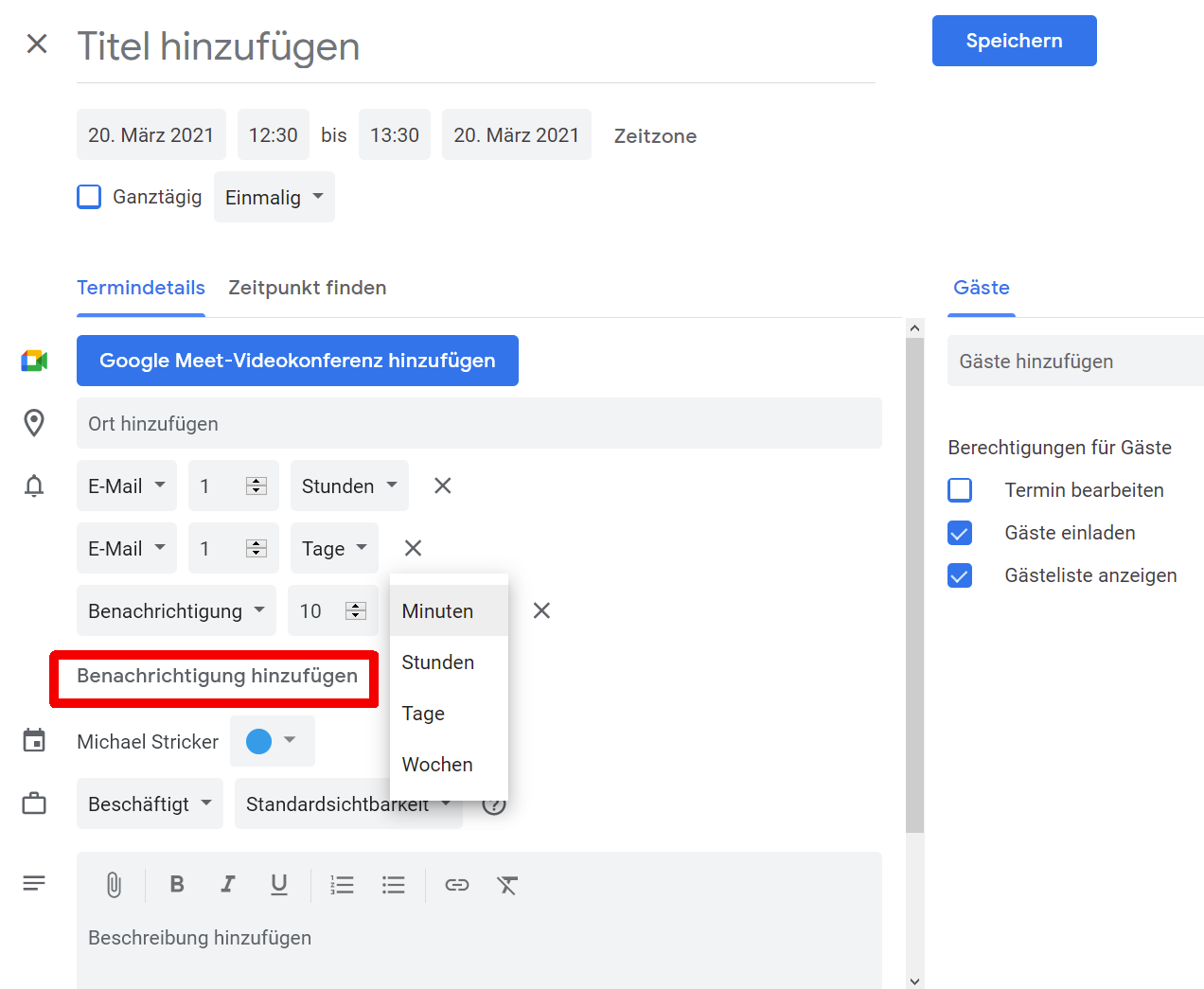Open the Benachrichtigung type dropdown
The width and height of the screenshot is (1204, 989).
click(x=176, y=610)
